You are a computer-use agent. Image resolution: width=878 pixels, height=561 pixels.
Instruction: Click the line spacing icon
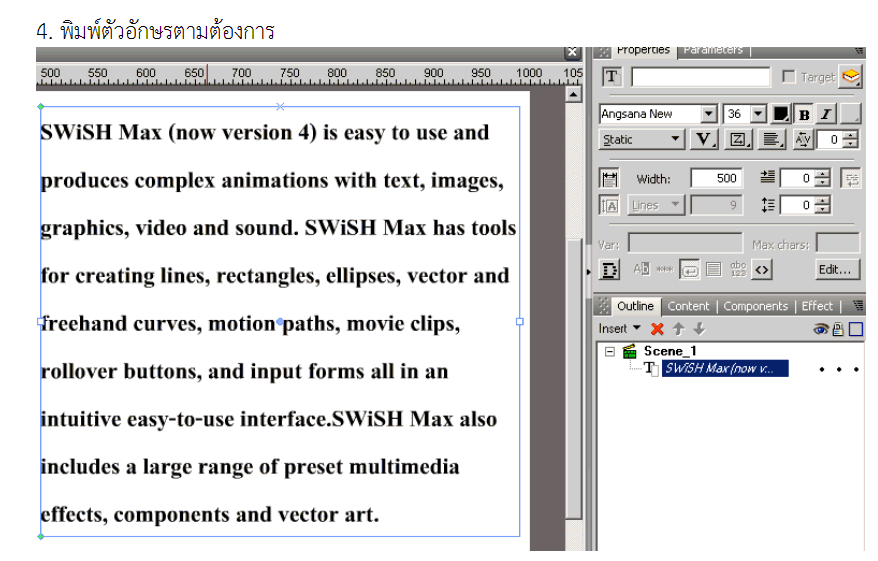click(768, 205)
